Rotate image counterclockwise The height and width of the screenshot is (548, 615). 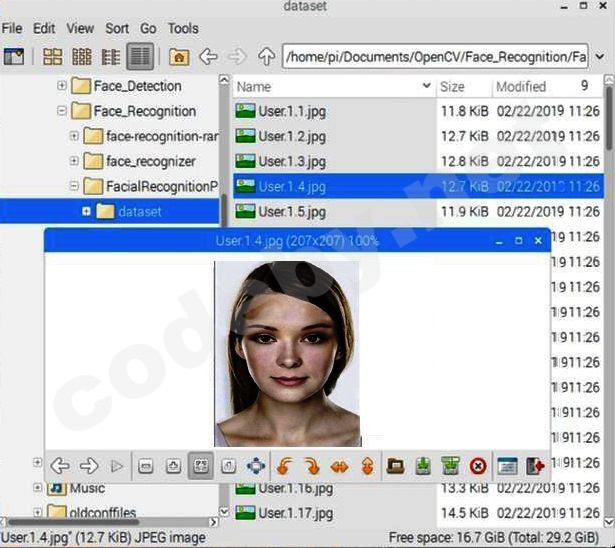coord(284,466)
